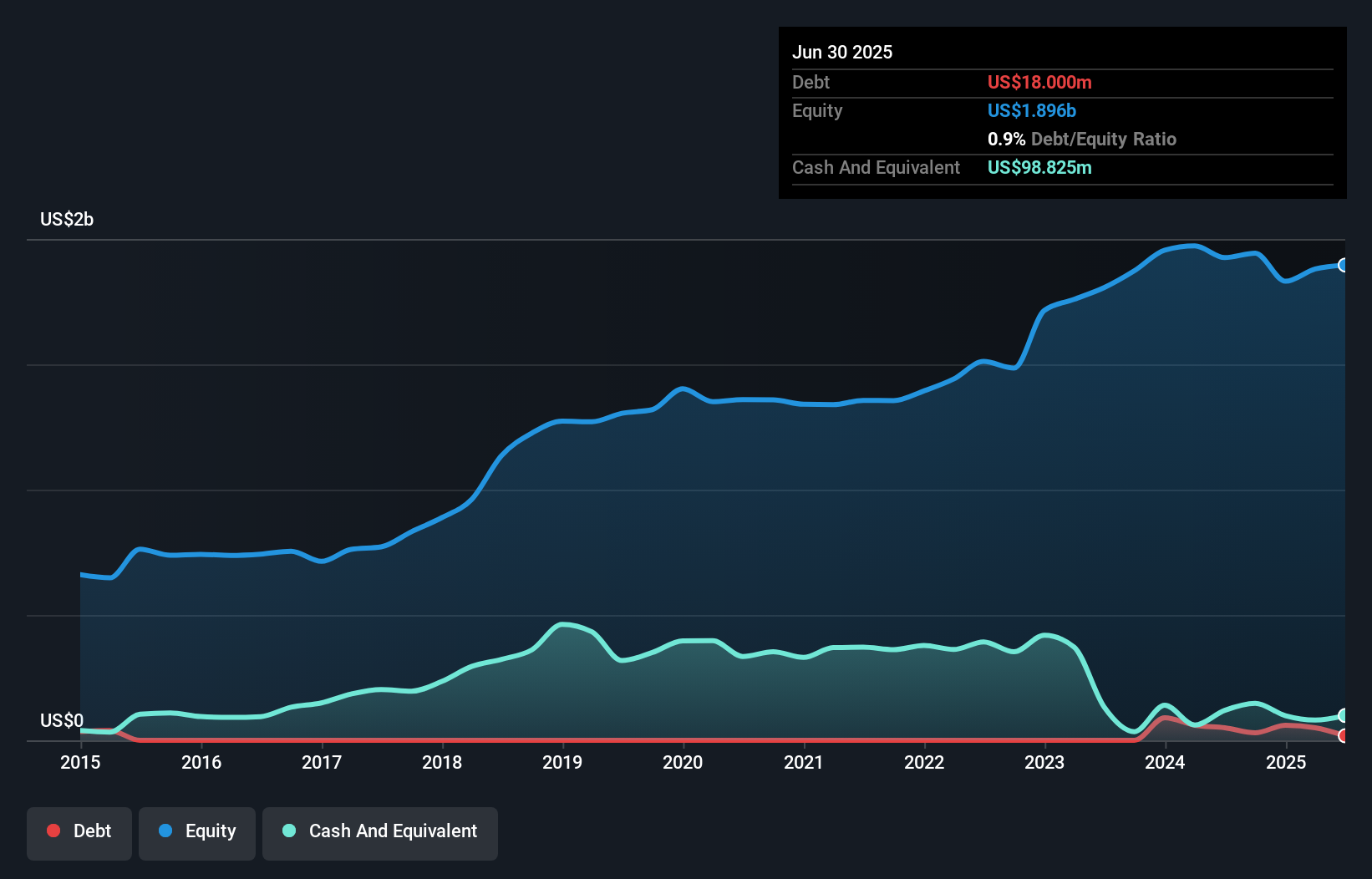This screenshot has width=1372, height=879.
Task: Click the red Debt legend dot
Action: (53, 831)
